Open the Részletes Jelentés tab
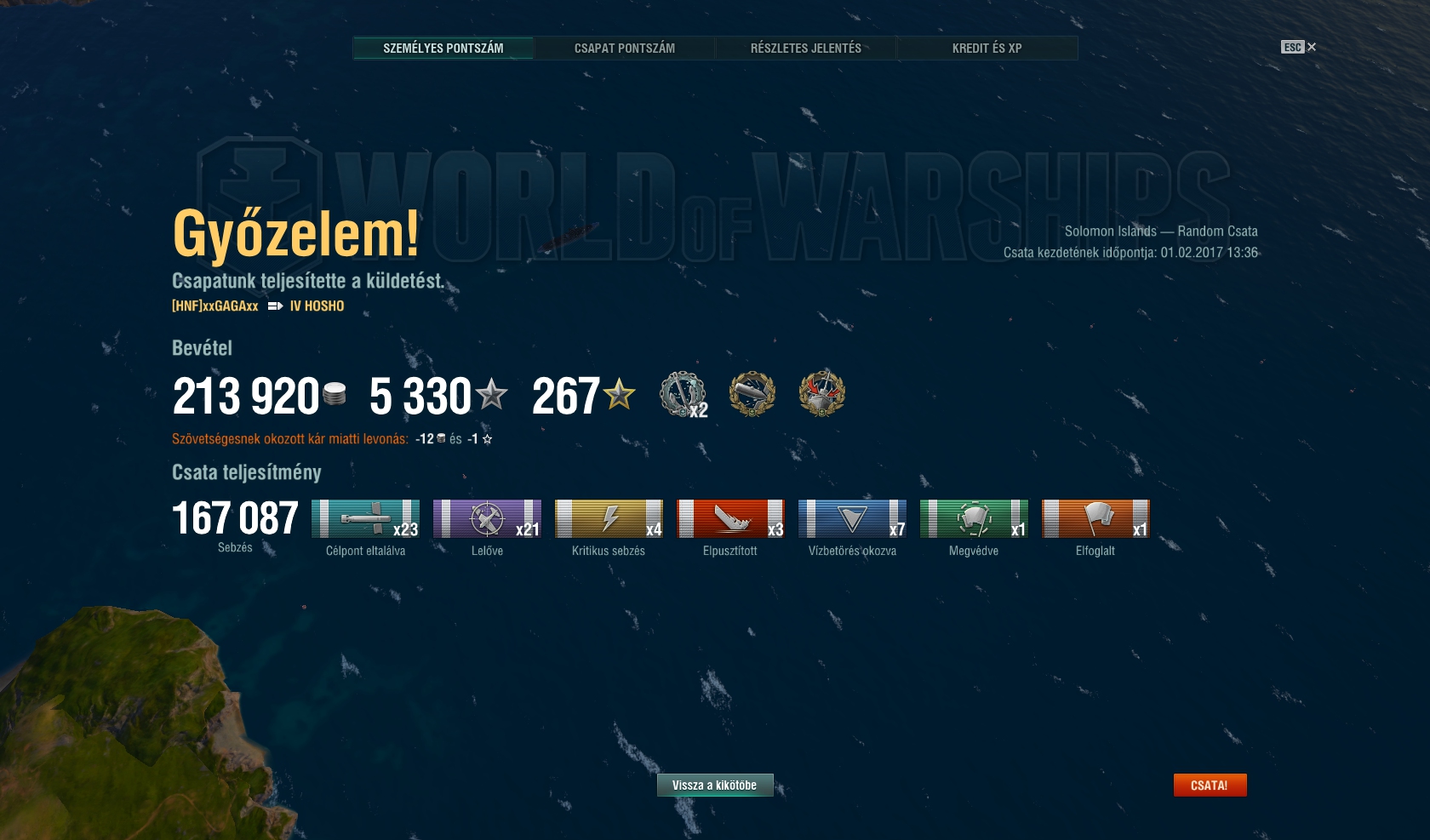Screen dimensions: 1430x840 [x=805, y=49]
